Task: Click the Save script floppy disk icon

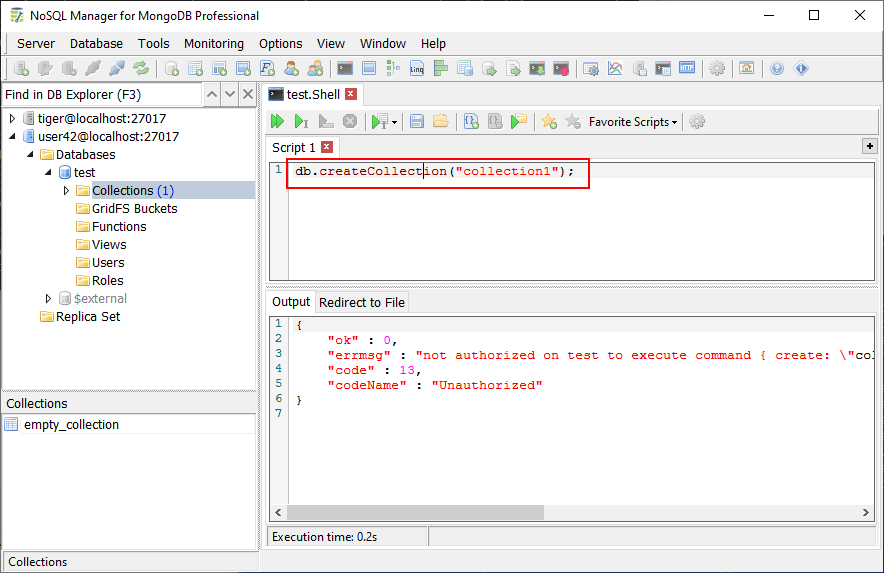Action: pos(417,121)
